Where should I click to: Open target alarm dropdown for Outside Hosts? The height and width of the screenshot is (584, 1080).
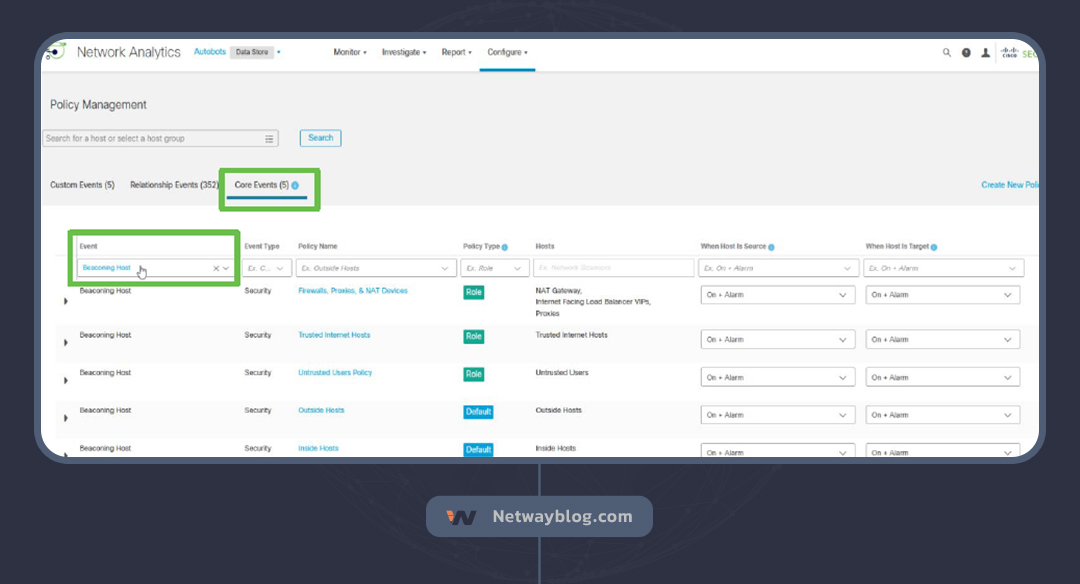click(x=942, y=415)
